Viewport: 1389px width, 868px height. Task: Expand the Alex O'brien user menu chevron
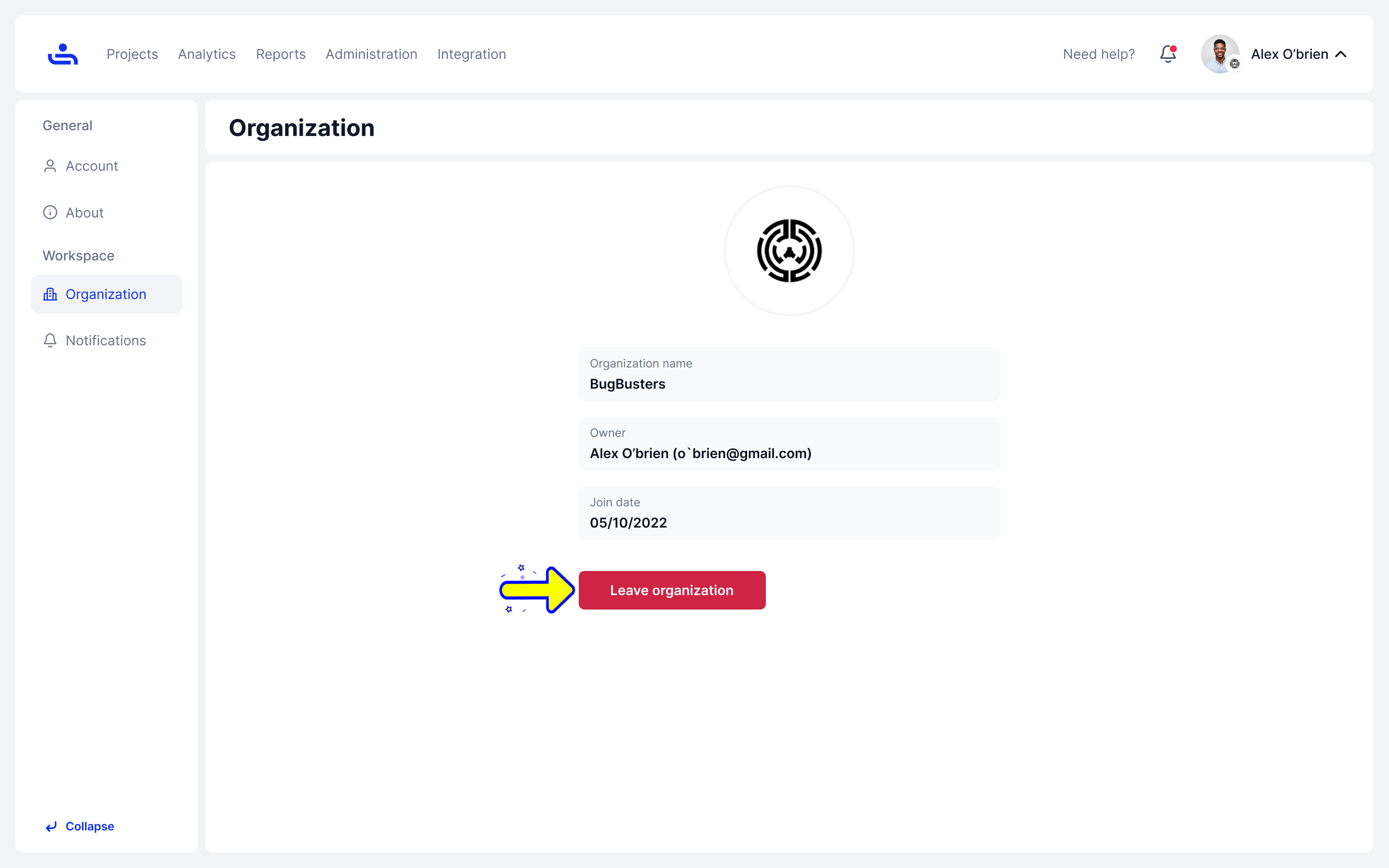(x=1341, y=54)
